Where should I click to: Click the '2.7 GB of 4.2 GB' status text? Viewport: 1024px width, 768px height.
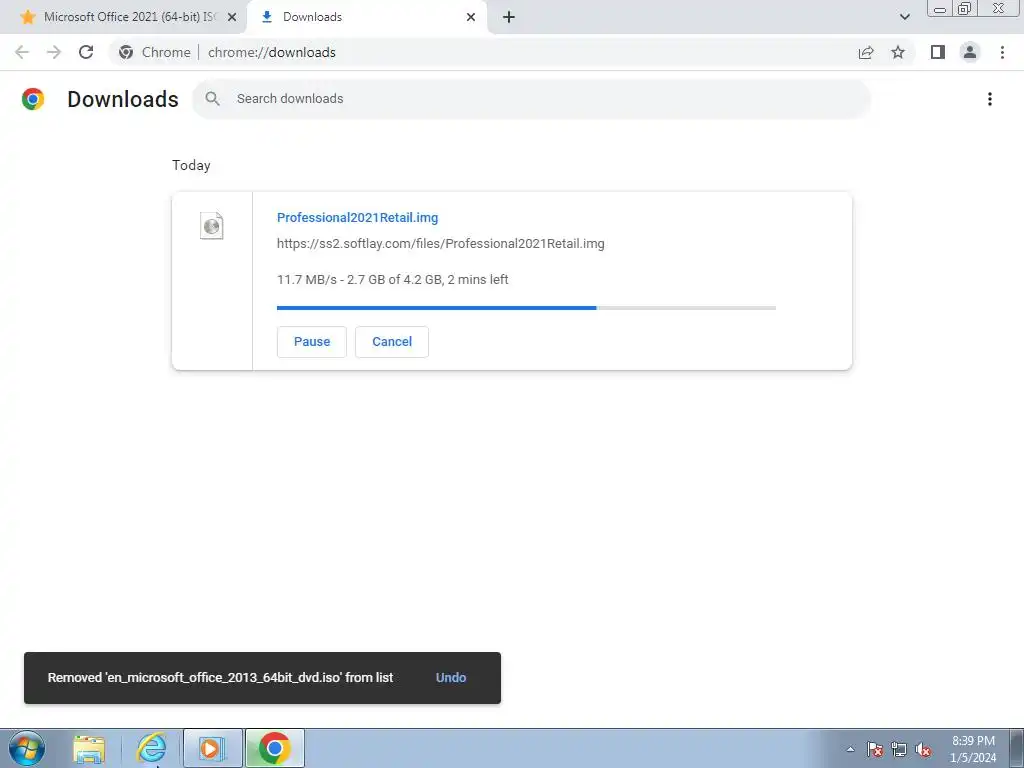pyautogui.click(x=394, y=280)
